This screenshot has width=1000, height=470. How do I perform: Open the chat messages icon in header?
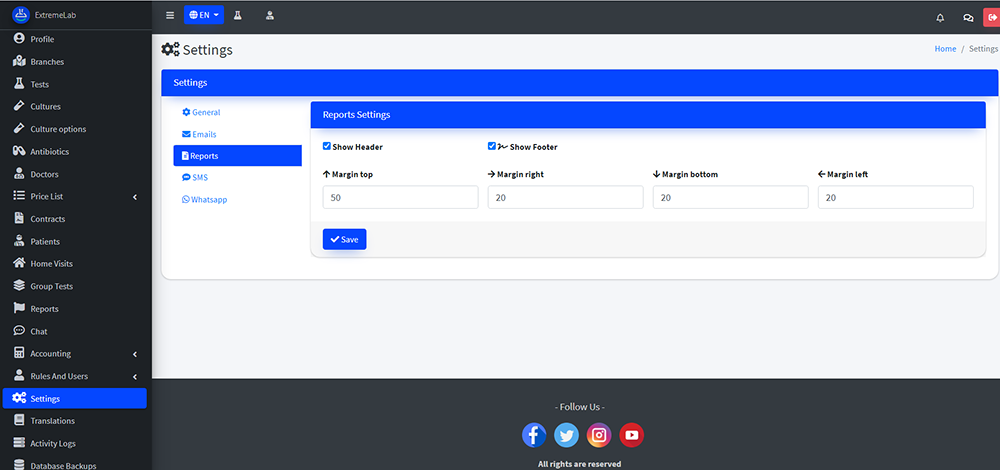967,17
